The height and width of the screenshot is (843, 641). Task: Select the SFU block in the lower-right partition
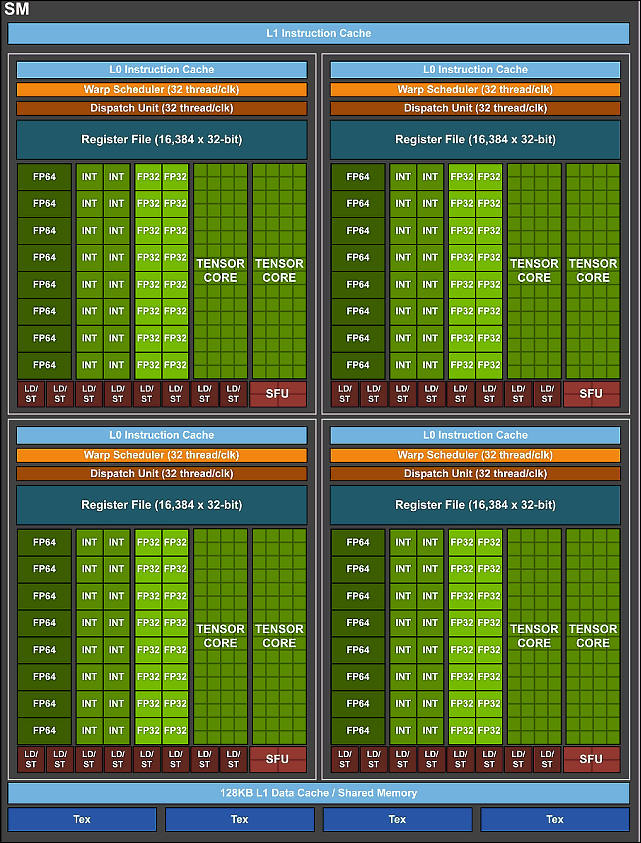(x=592, y=760)
